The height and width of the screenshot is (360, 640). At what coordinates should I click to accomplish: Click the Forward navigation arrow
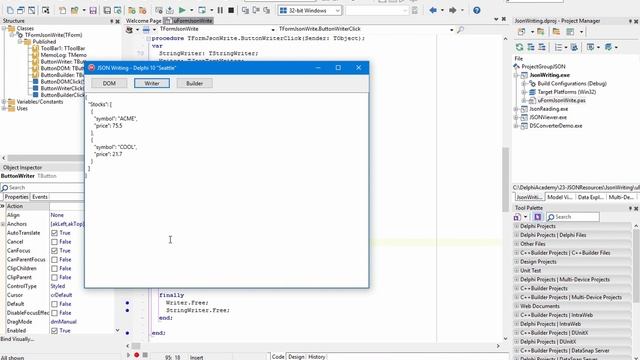tap(453, 10)
